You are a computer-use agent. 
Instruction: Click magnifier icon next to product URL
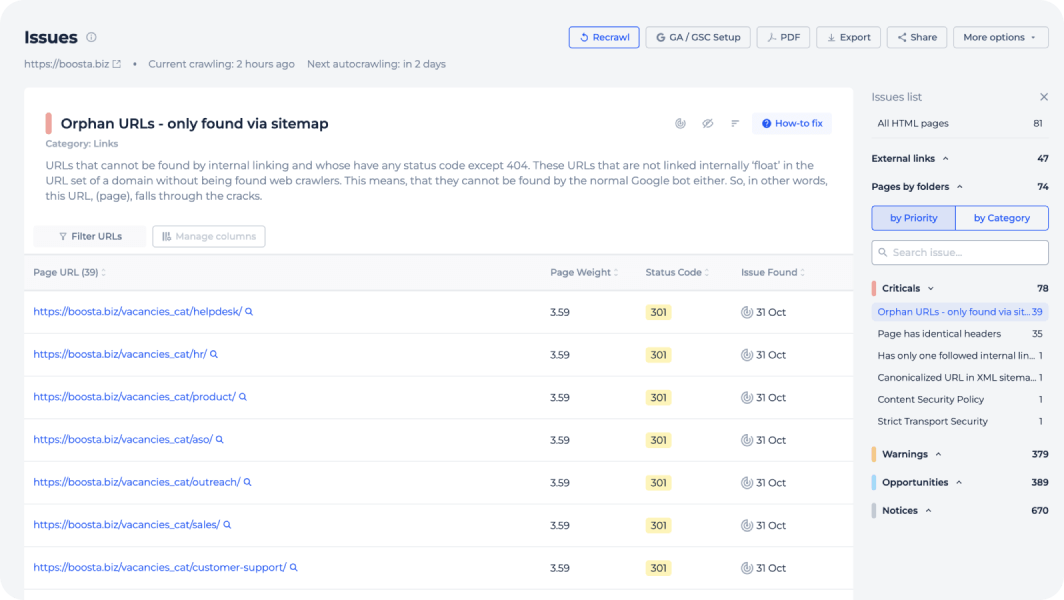pos(243,397)
